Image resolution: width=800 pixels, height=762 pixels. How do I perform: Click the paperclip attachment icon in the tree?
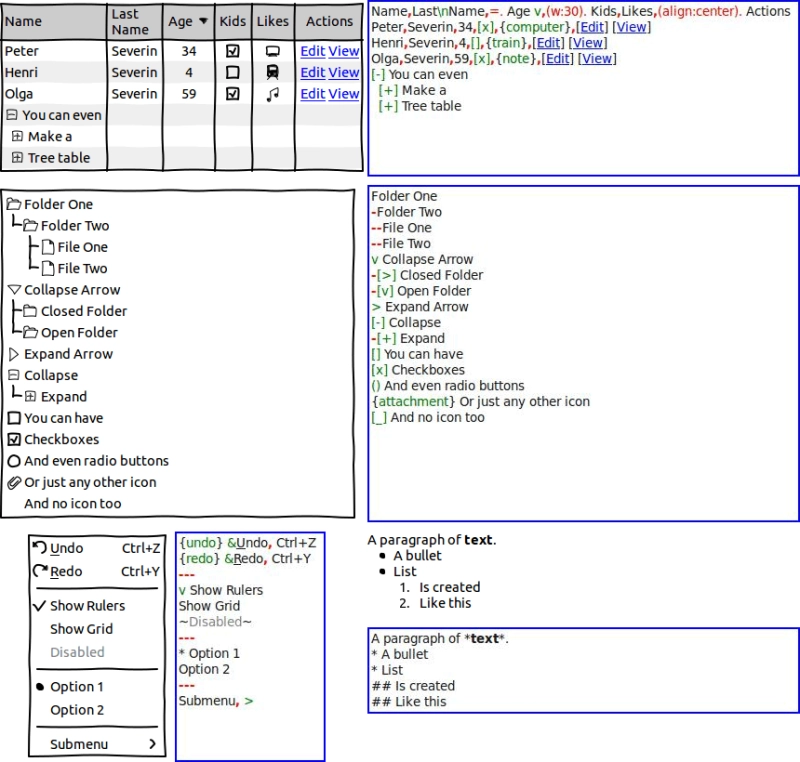click(14, 482)
